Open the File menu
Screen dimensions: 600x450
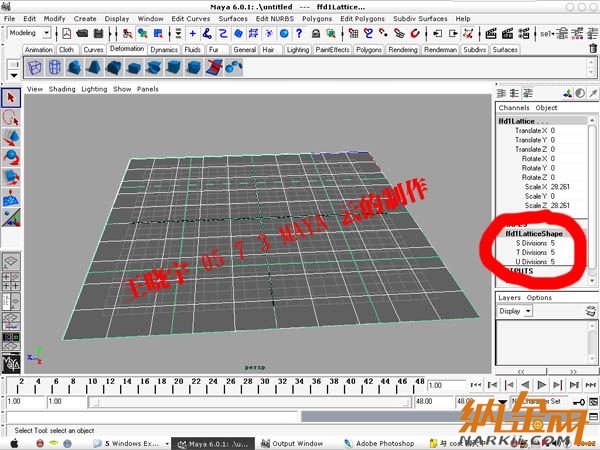pyautogui.click(x=9, y=18)
